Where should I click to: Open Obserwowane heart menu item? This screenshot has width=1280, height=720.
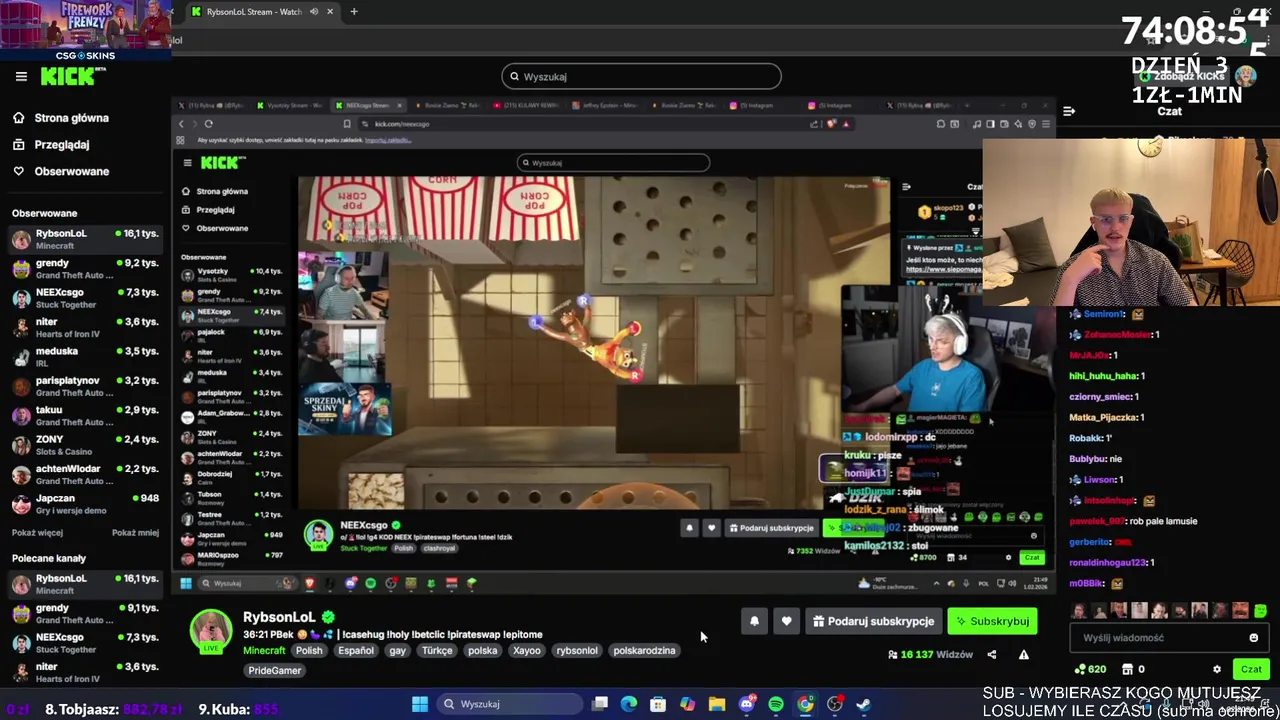(x=61, y=172)
